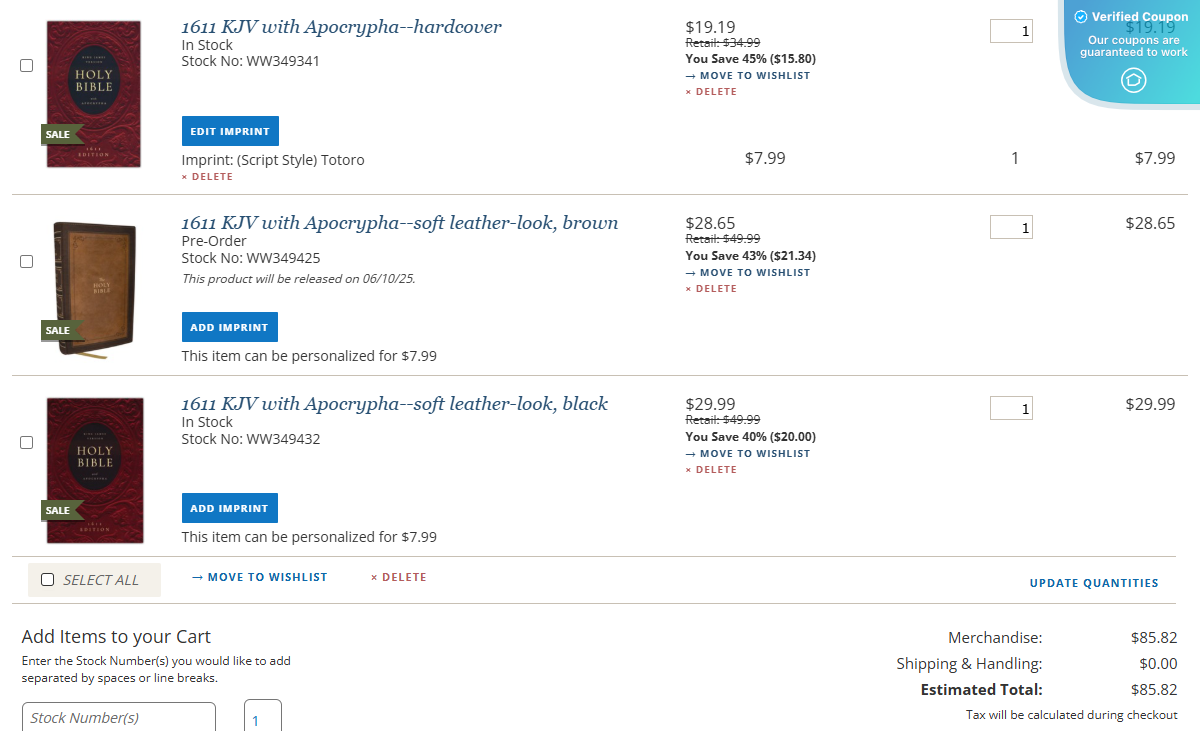Screen dimensions: 1200x731
Task: Click the SALE ribbon on the brown Bible
Action: (59, 330)
